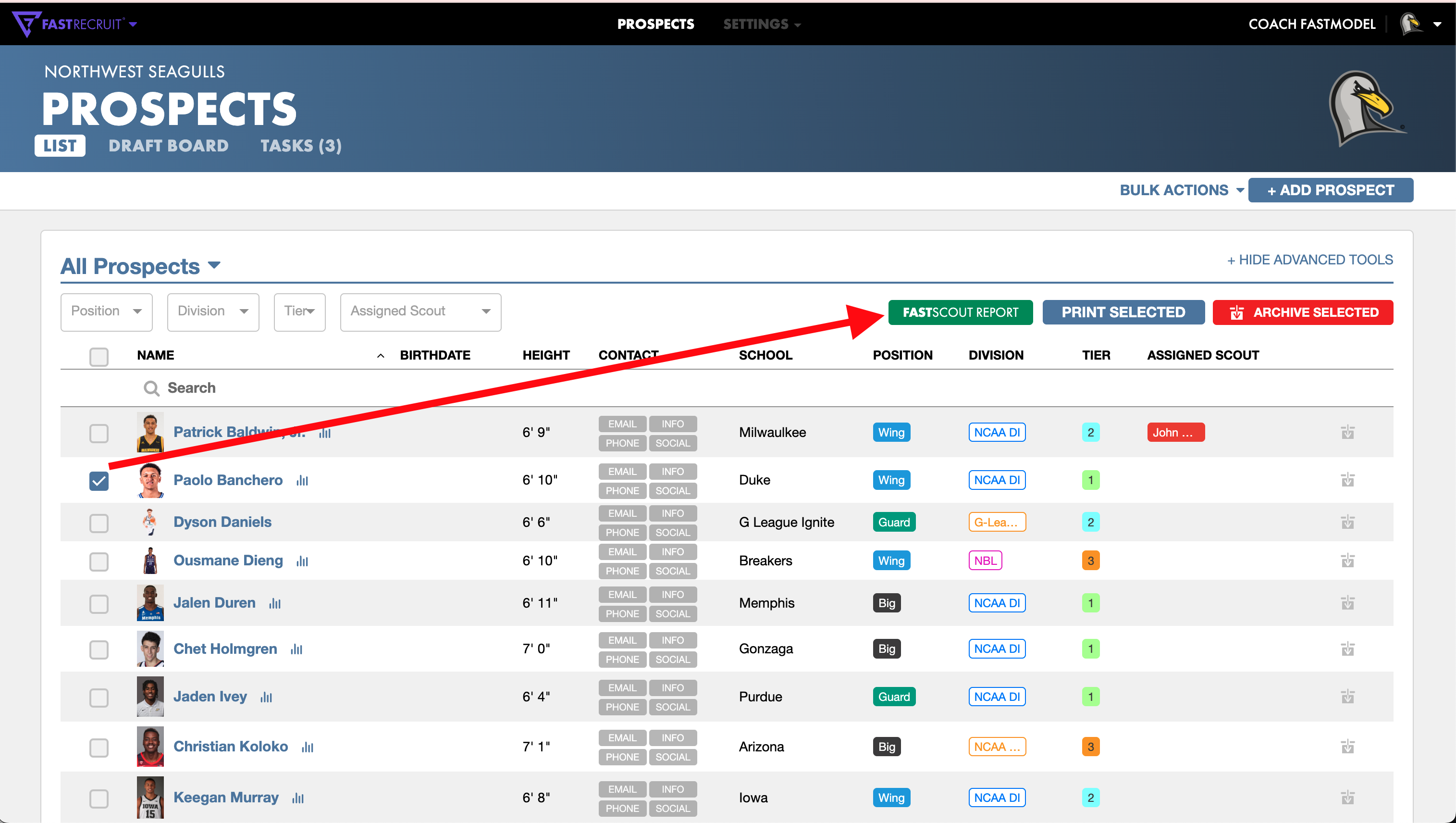Open the Bulk Actions dropdown
The height and width of the screenshot is (823, 1456).
pos(1182,190)
